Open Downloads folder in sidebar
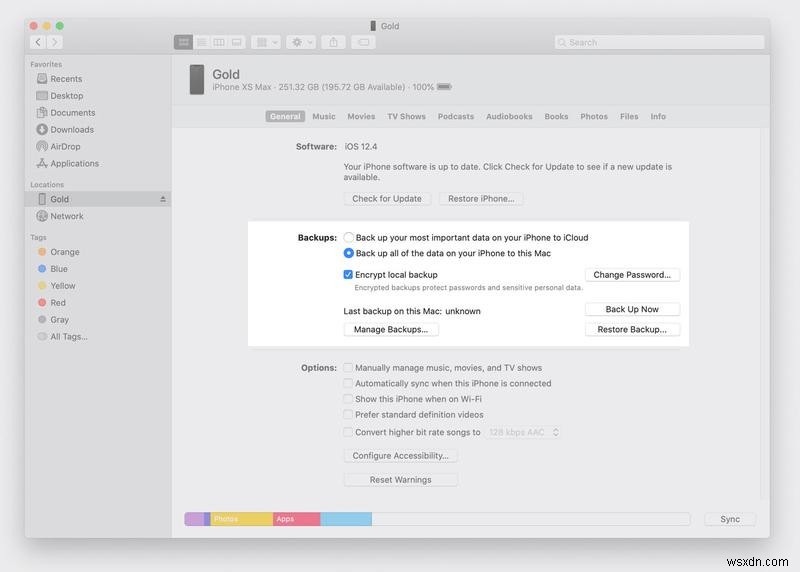 71,129
